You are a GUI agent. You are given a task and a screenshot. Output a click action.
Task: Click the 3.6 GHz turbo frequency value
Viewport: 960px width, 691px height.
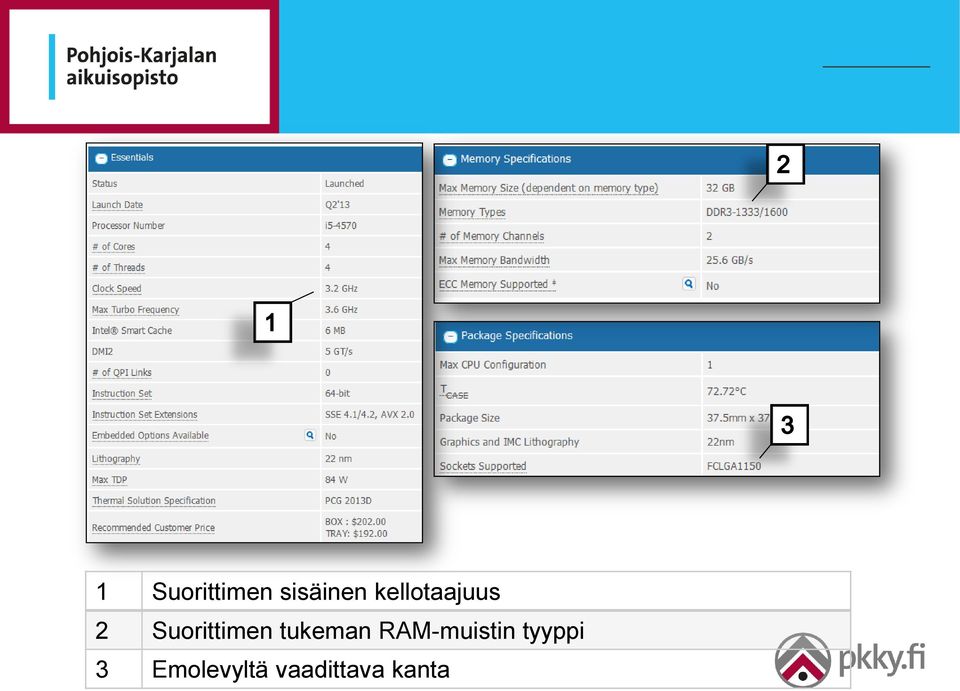click(341, 310)
